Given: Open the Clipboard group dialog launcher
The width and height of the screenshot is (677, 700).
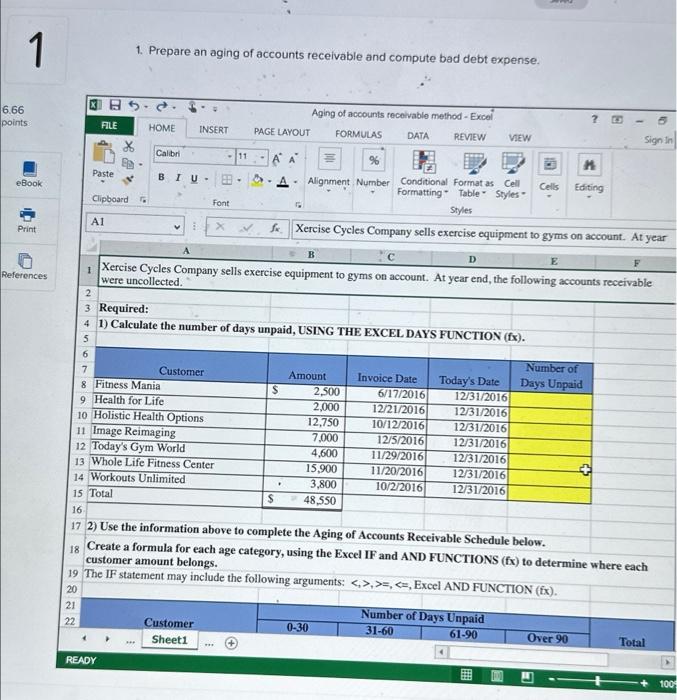Looking at the screenshot, I should 142,200.
